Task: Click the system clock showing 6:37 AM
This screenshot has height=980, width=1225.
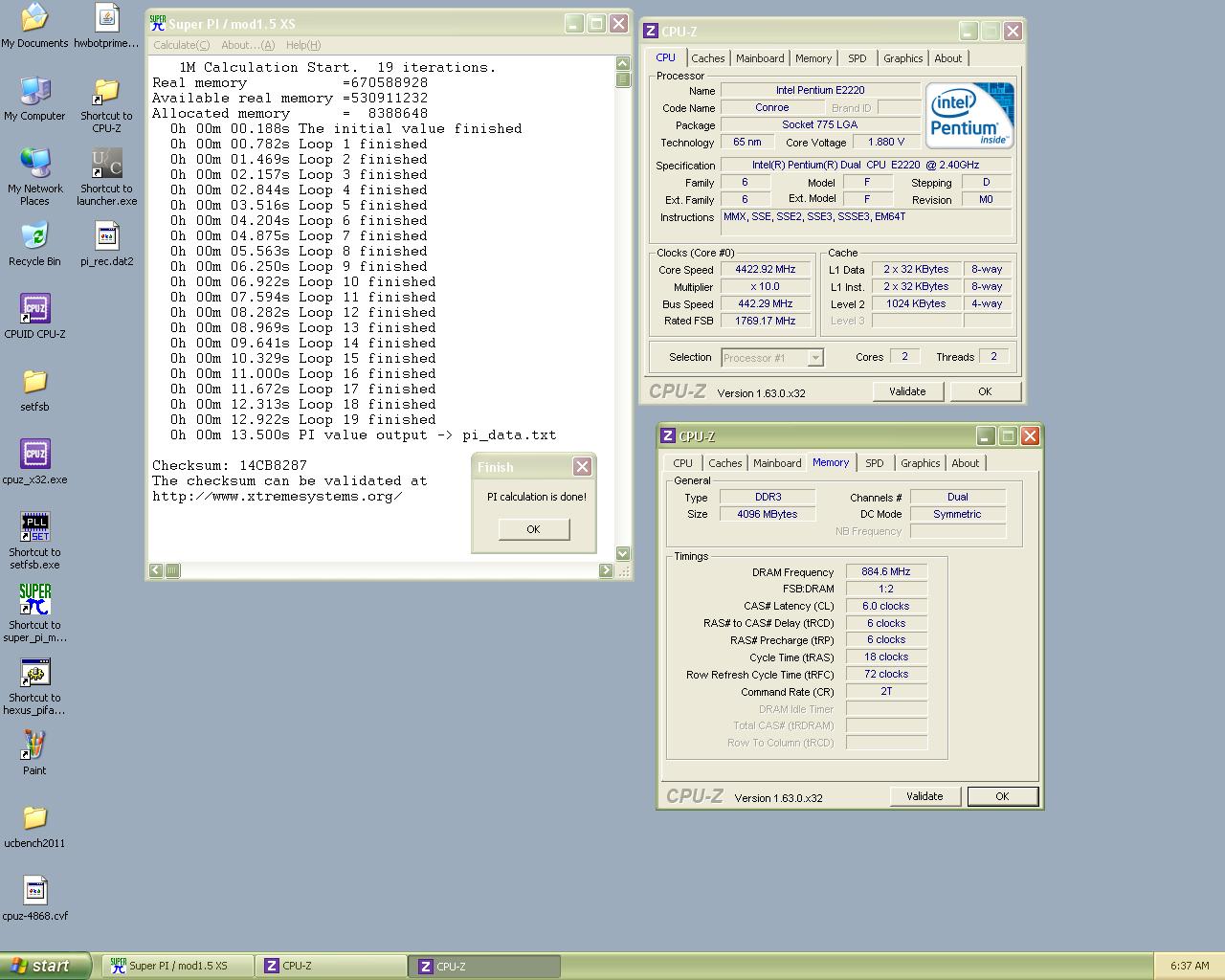Action: click(1190, 967)
